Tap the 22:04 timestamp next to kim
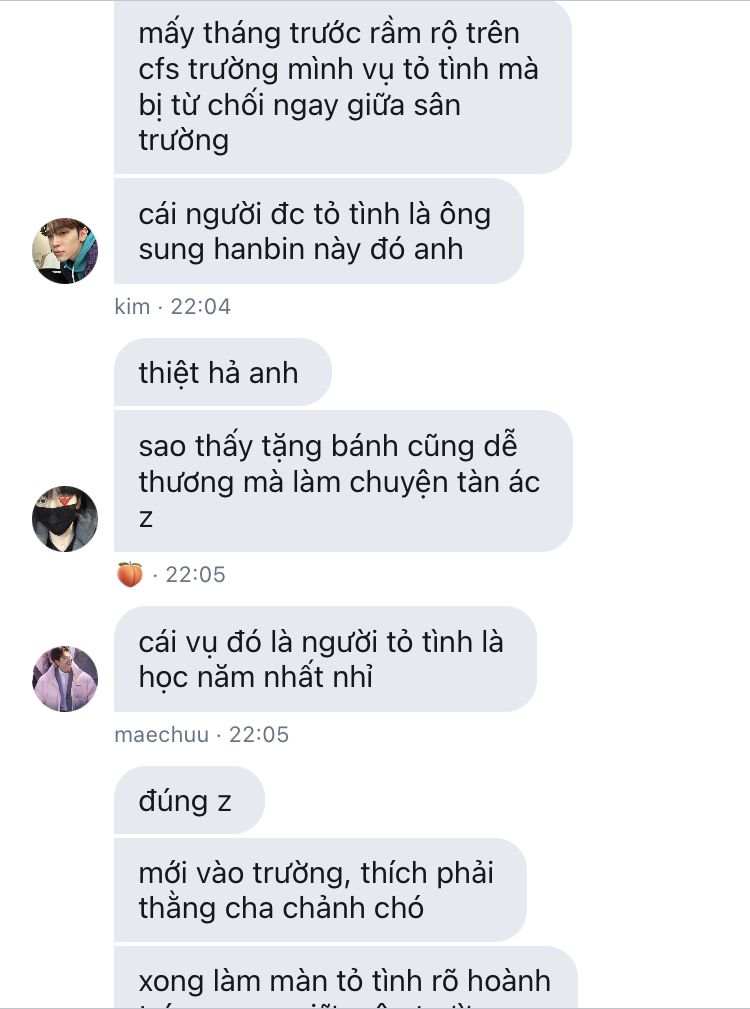750x1009 pixels. click(200, 306)
